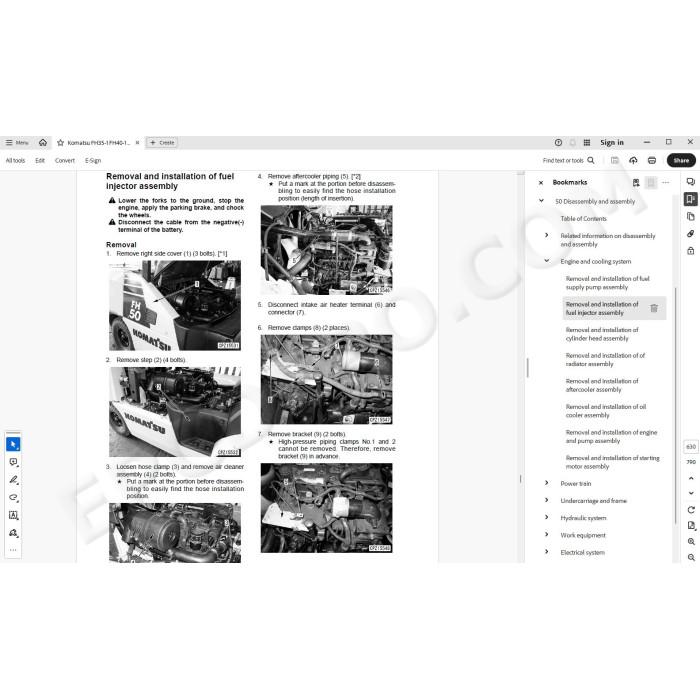700x700 pixels.
Task: Open bookmark for fuel supply pump assembly
Action: click(607, 283)
